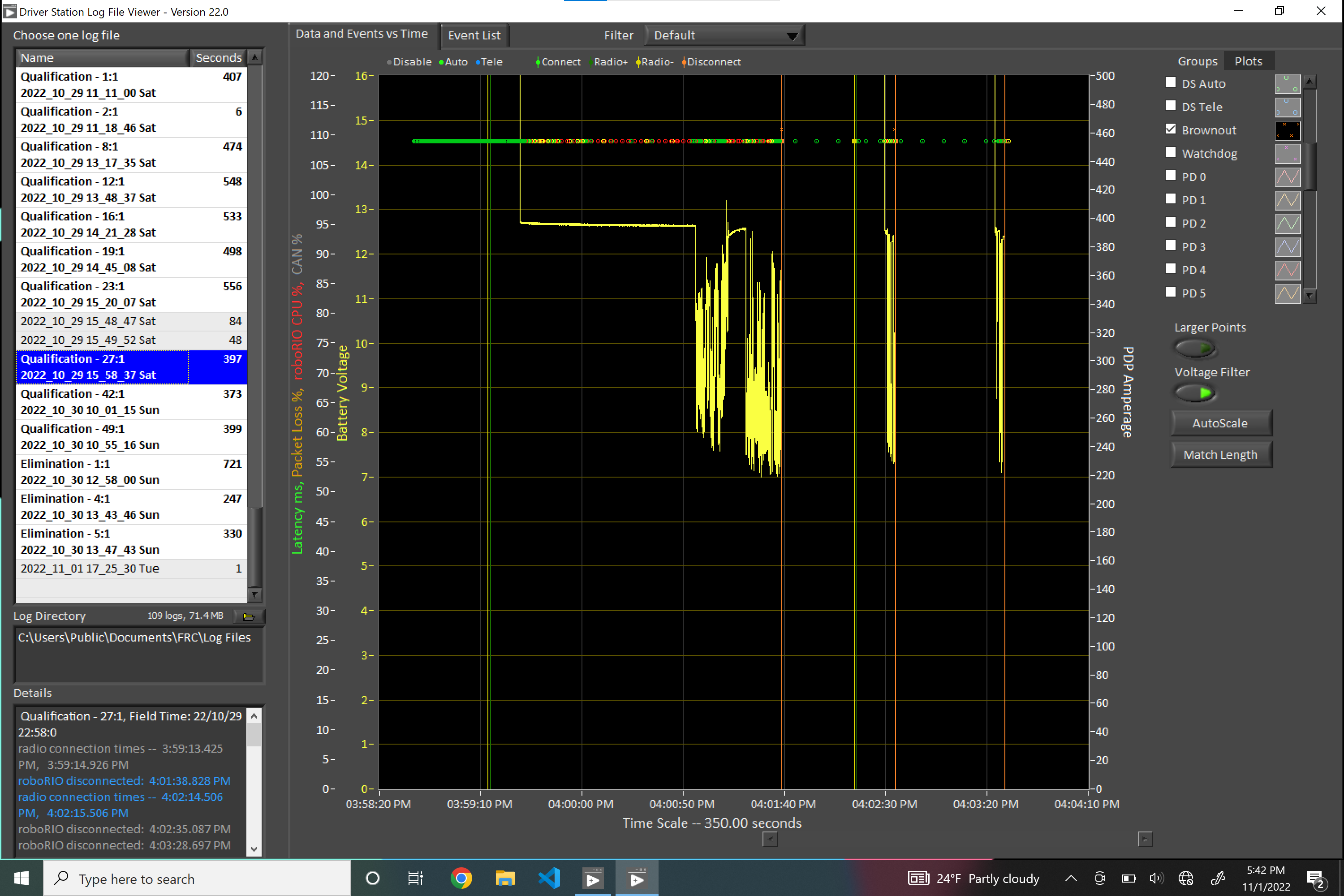Image resolution: width=1344 pixels, height=896 pixels.
Task: Sort log list by Seconds column
Action: [x=218, y=58]
